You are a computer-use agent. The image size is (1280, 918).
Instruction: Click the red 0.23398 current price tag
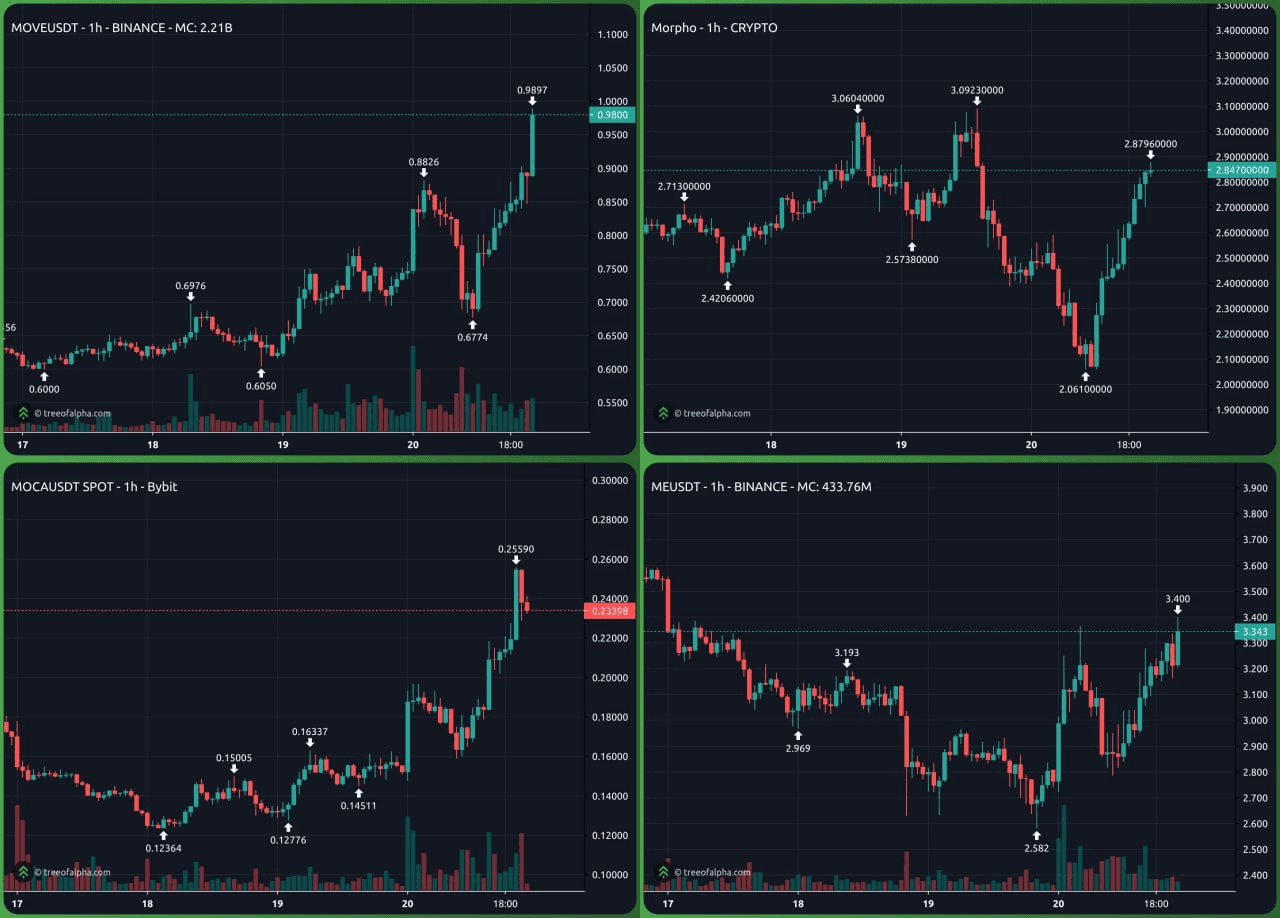point(608,610)
